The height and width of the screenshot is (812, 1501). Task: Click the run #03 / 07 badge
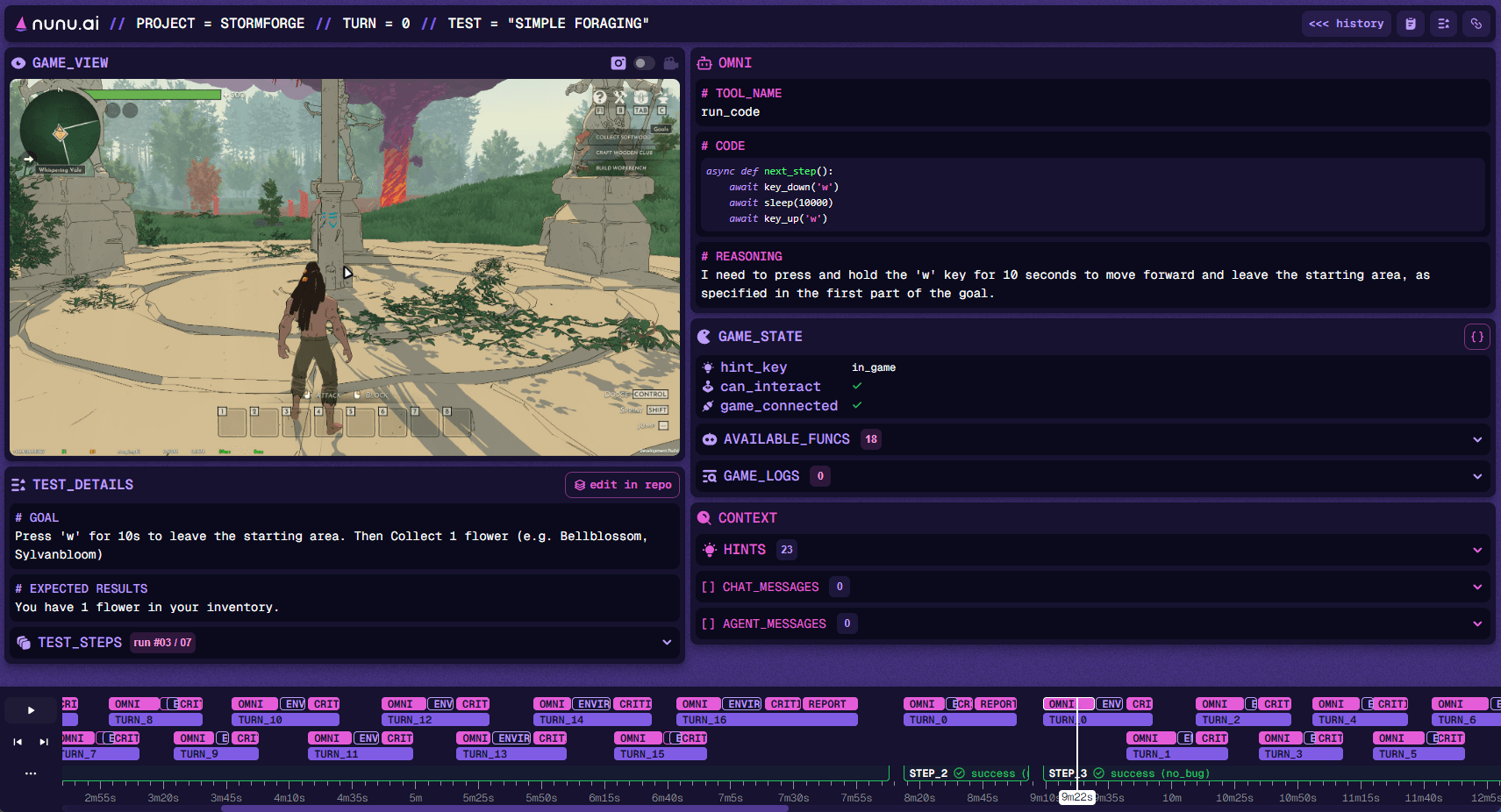click(x=162, y=643)
